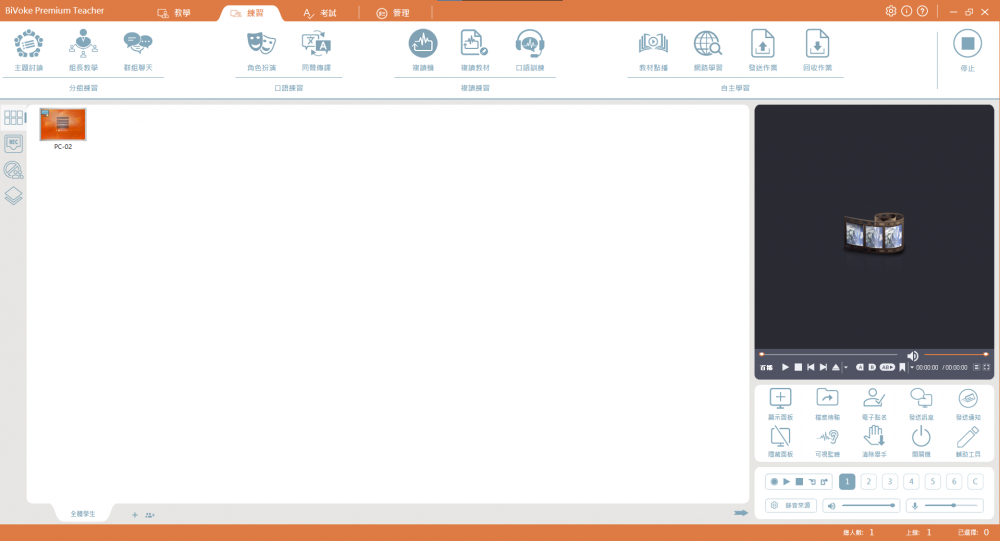
Task: Switch to 教學 teaching tab
Action: tap(174, 13)
